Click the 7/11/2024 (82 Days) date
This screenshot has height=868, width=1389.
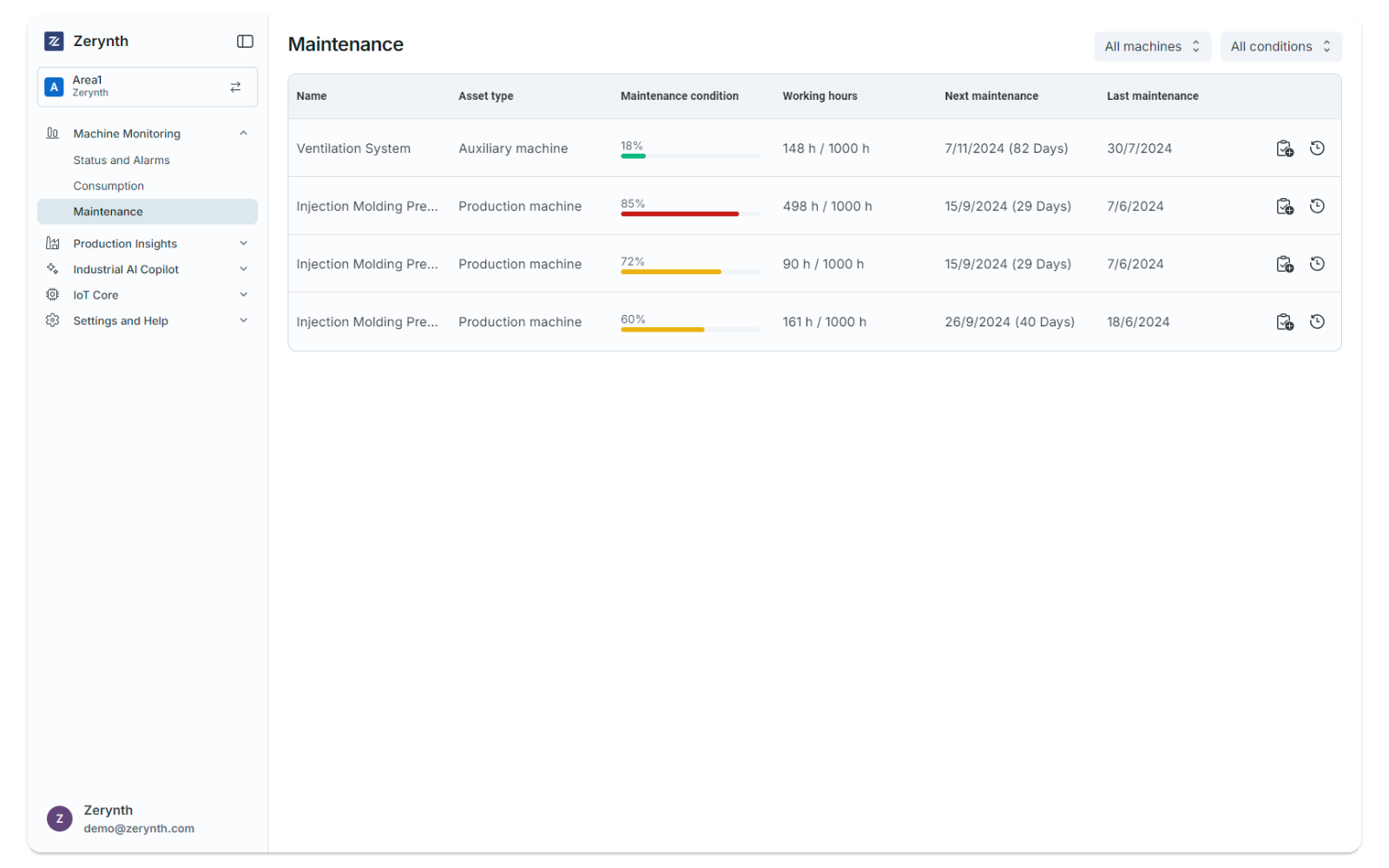pyautogui.click(x=1006, y=148)
